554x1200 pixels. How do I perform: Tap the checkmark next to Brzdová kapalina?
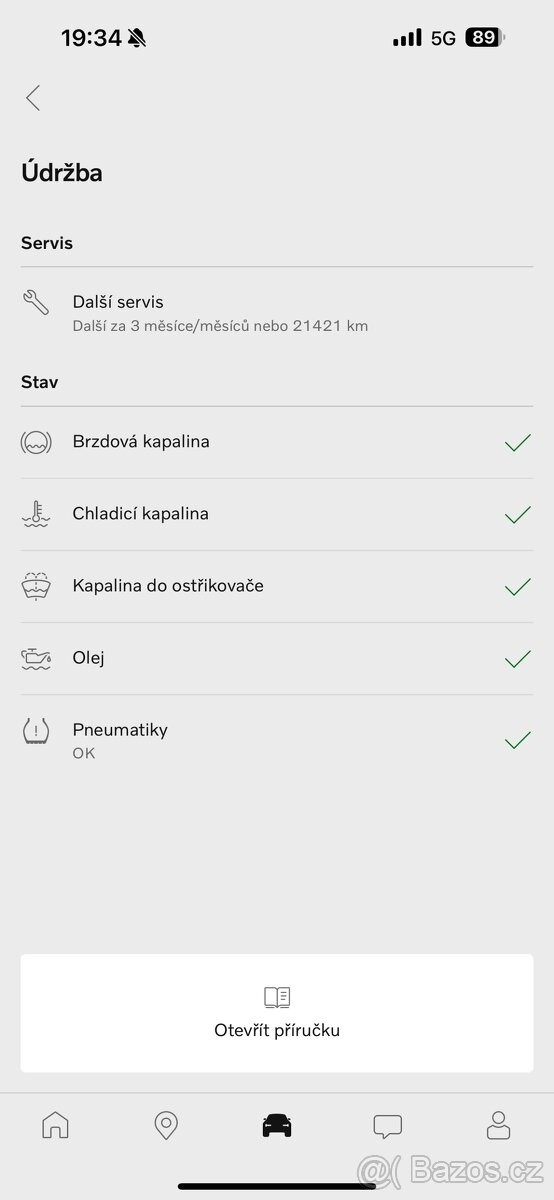pos(518,442)
